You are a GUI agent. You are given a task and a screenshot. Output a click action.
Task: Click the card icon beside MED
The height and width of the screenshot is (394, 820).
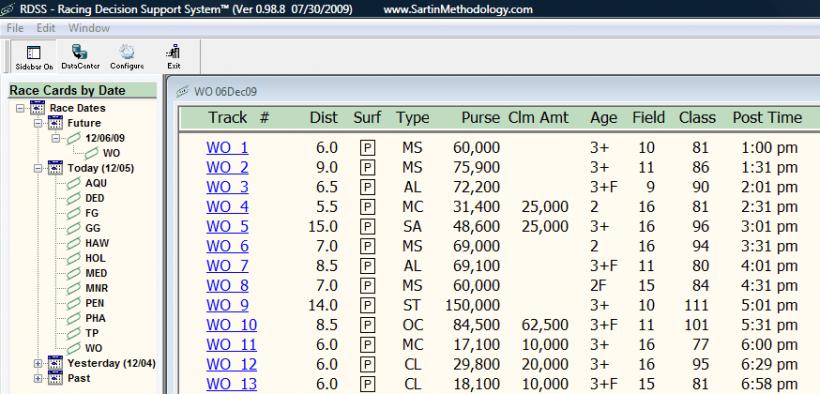click(73, 273)
